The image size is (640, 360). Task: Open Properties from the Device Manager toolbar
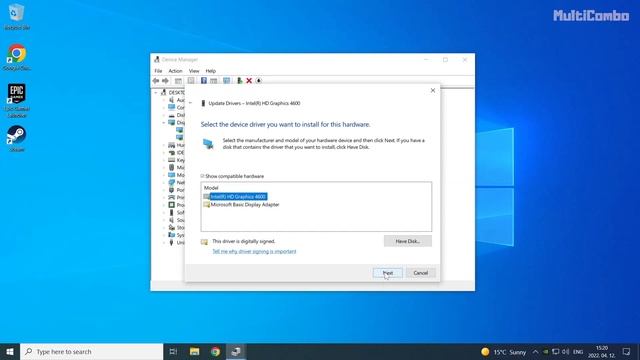coord(191,81)
